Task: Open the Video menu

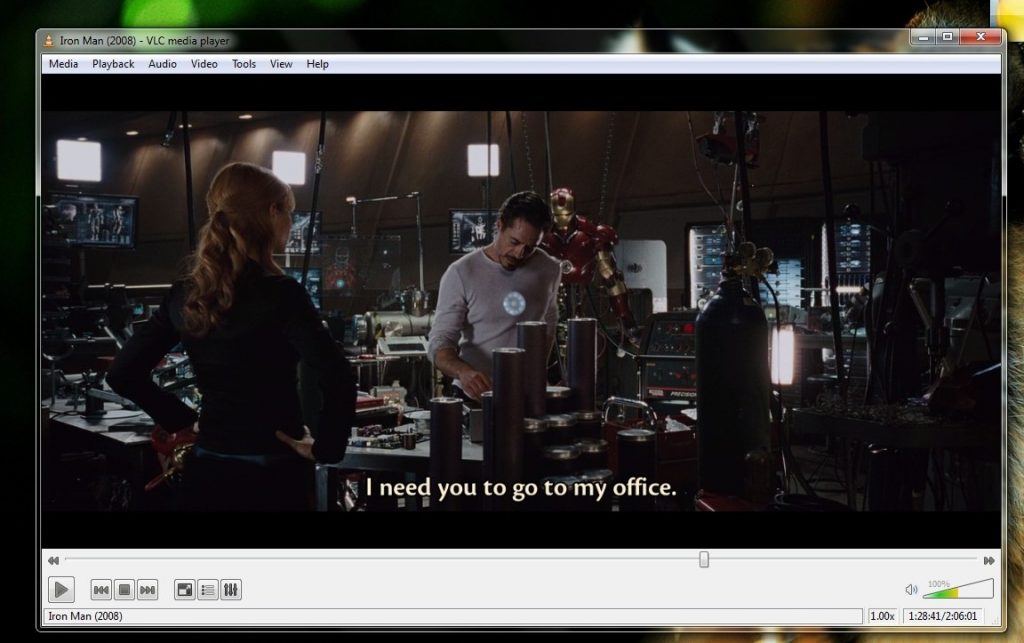Action: 204,64
